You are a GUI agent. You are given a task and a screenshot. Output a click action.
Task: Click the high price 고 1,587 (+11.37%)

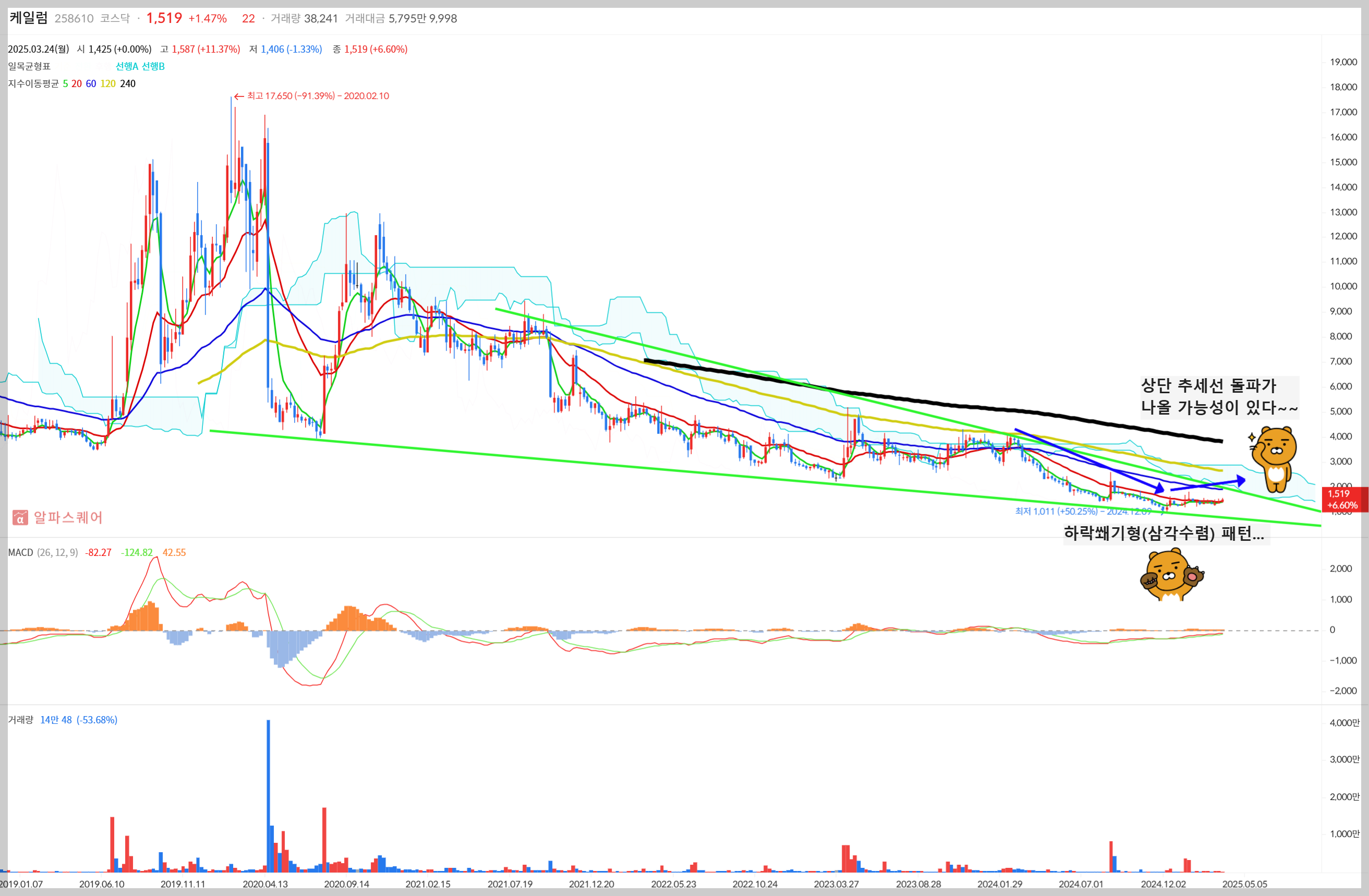coord(200,49)
